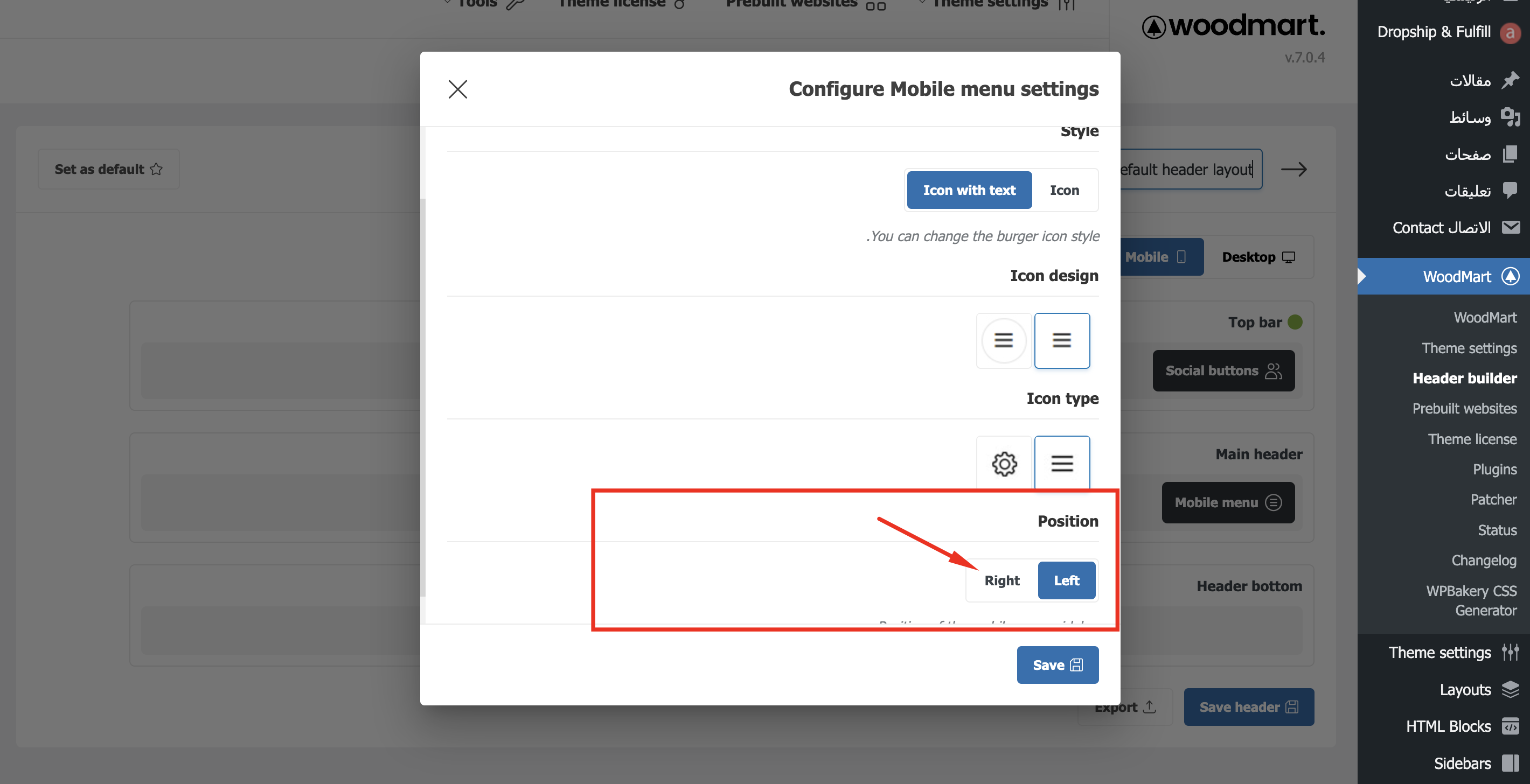The width and height of the screenshot is (1530, 784).
Task: Click the media icon next to وسائط
Action: coord(1510,117)
